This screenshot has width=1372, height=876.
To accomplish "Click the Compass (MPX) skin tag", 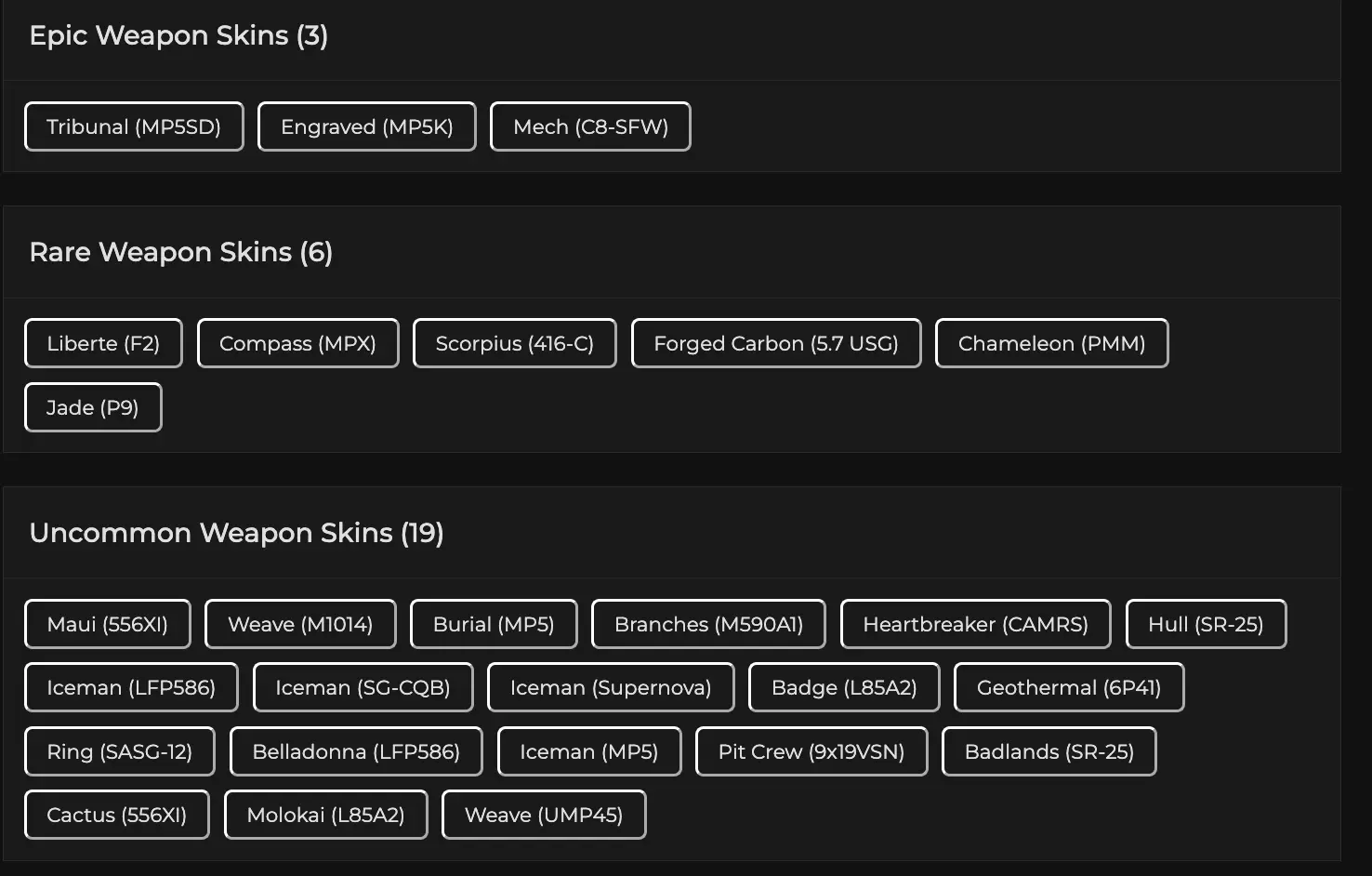I will pos(297,343).
